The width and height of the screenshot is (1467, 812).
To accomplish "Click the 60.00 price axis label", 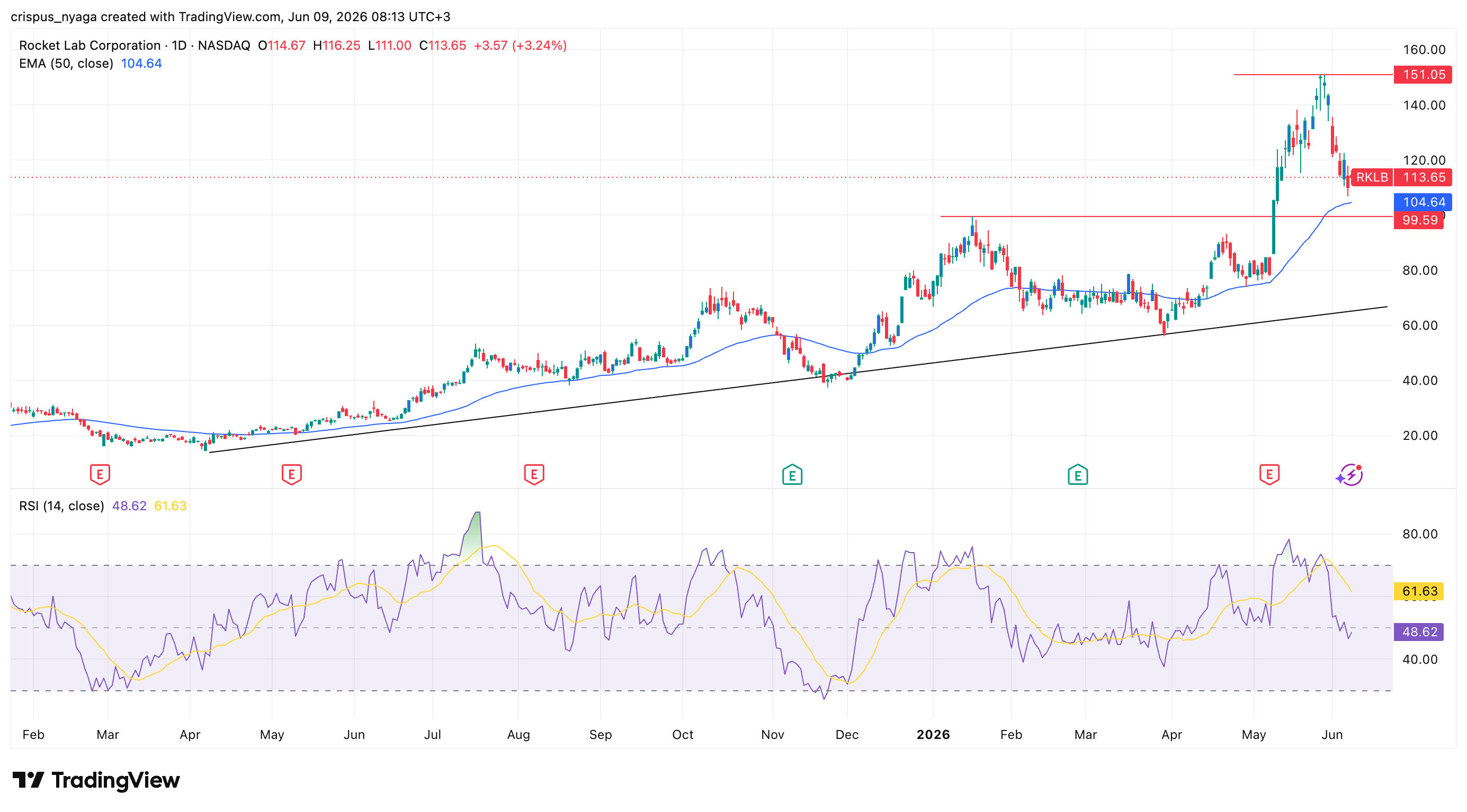I will [1420, 326].
